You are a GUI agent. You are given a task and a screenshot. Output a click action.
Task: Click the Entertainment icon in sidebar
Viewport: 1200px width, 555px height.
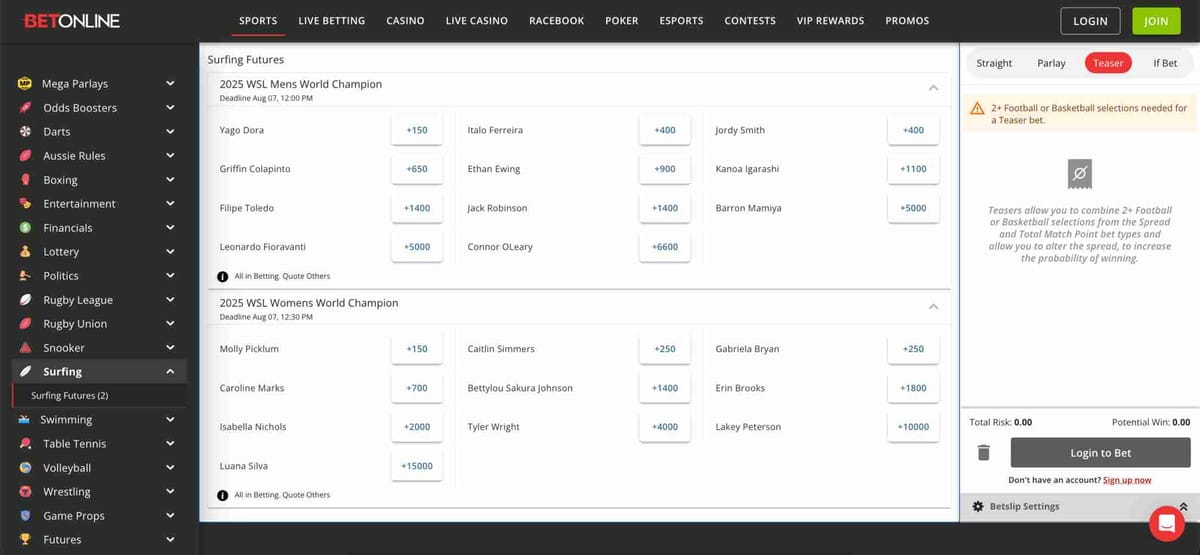tap(25, 204)
